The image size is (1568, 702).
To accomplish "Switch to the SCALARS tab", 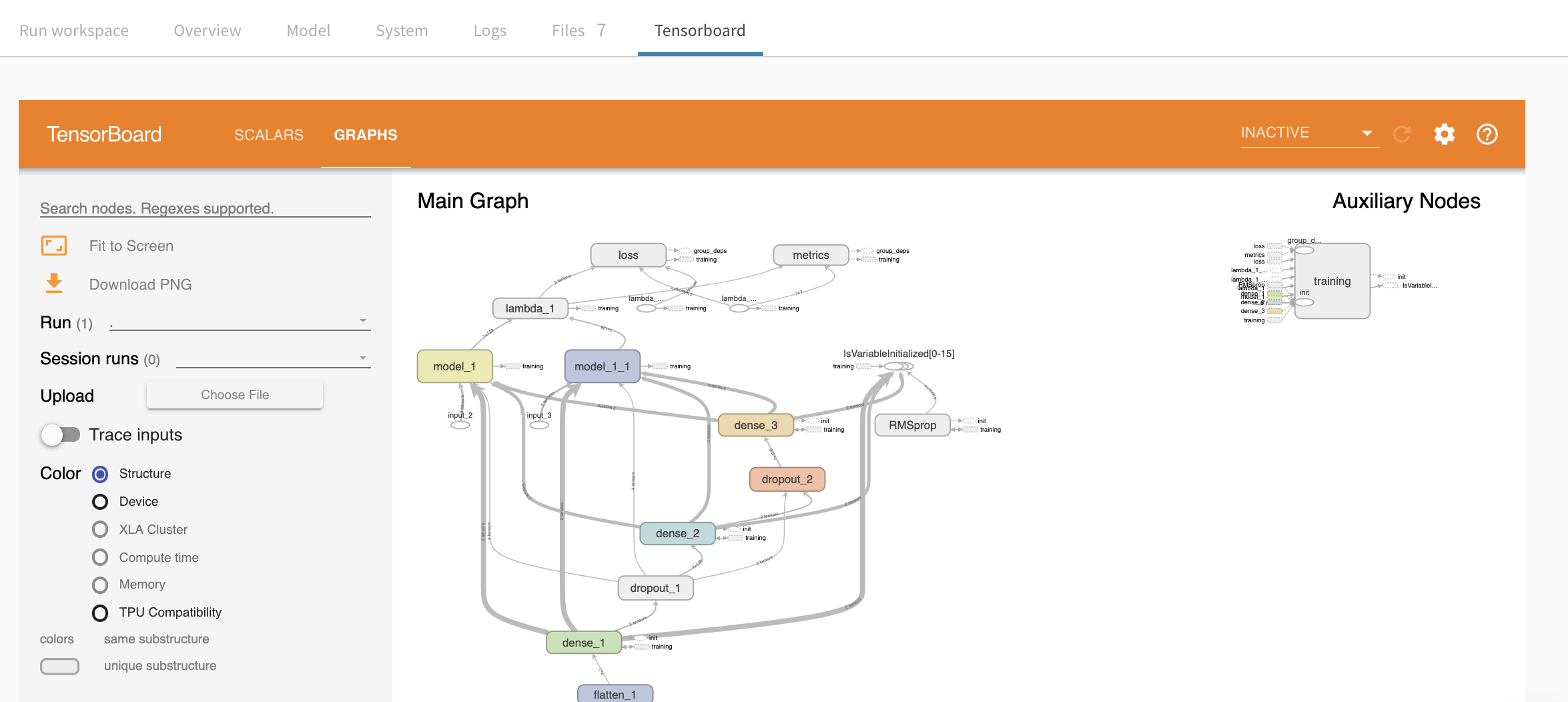I will [x=268, y=135].
